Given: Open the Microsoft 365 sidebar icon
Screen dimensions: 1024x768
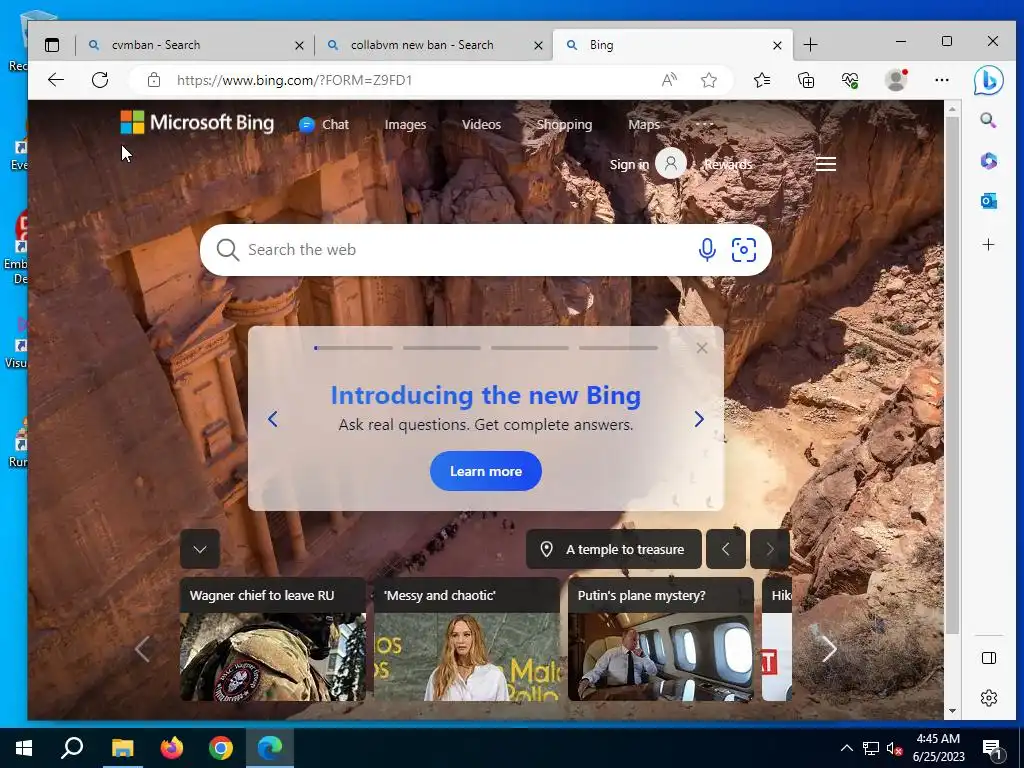Looking at the screenshot, I should click(x=988, y=161).
